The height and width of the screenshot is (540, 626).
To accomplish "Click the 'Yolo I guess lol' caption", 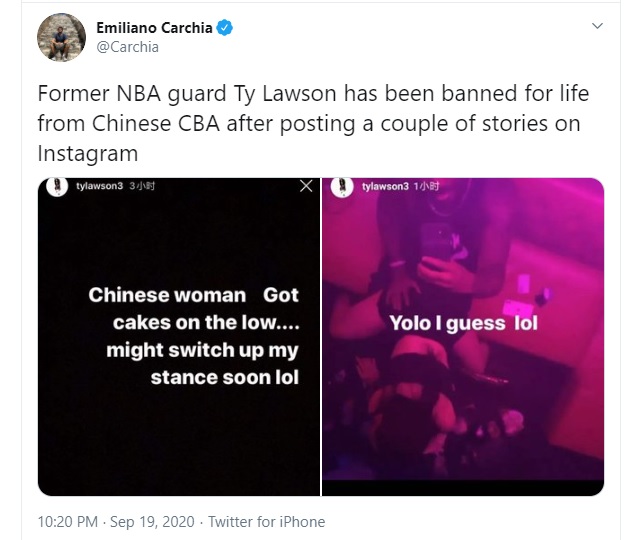I will tap(464, 323).
